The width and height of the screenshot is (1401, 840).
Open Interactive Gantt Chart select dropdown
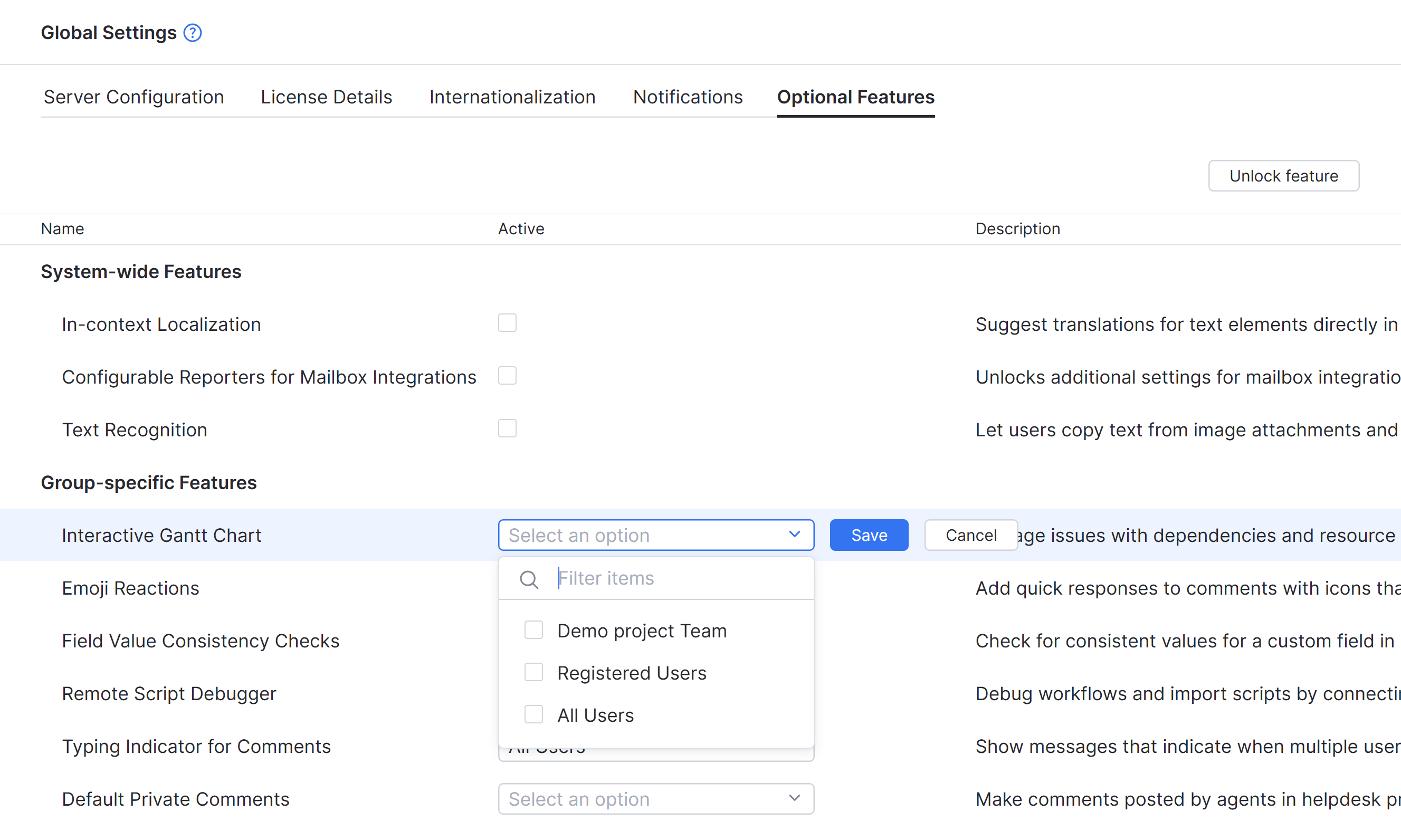pyautogui.click(x=640, y=535)
